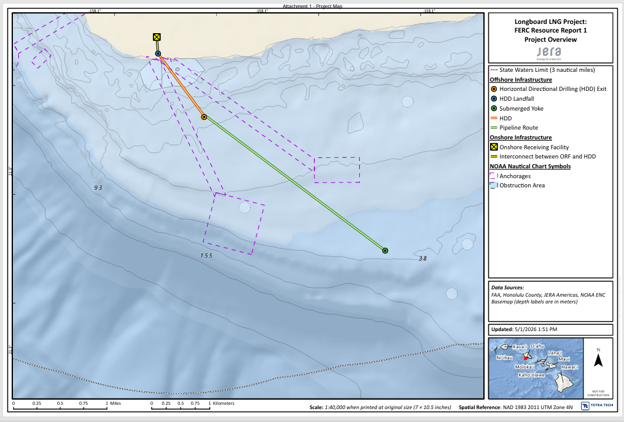This screenshot has height=422, width=624.
Task: Click the orange HDD line legend swatch
Action: [x=494, y=118]
